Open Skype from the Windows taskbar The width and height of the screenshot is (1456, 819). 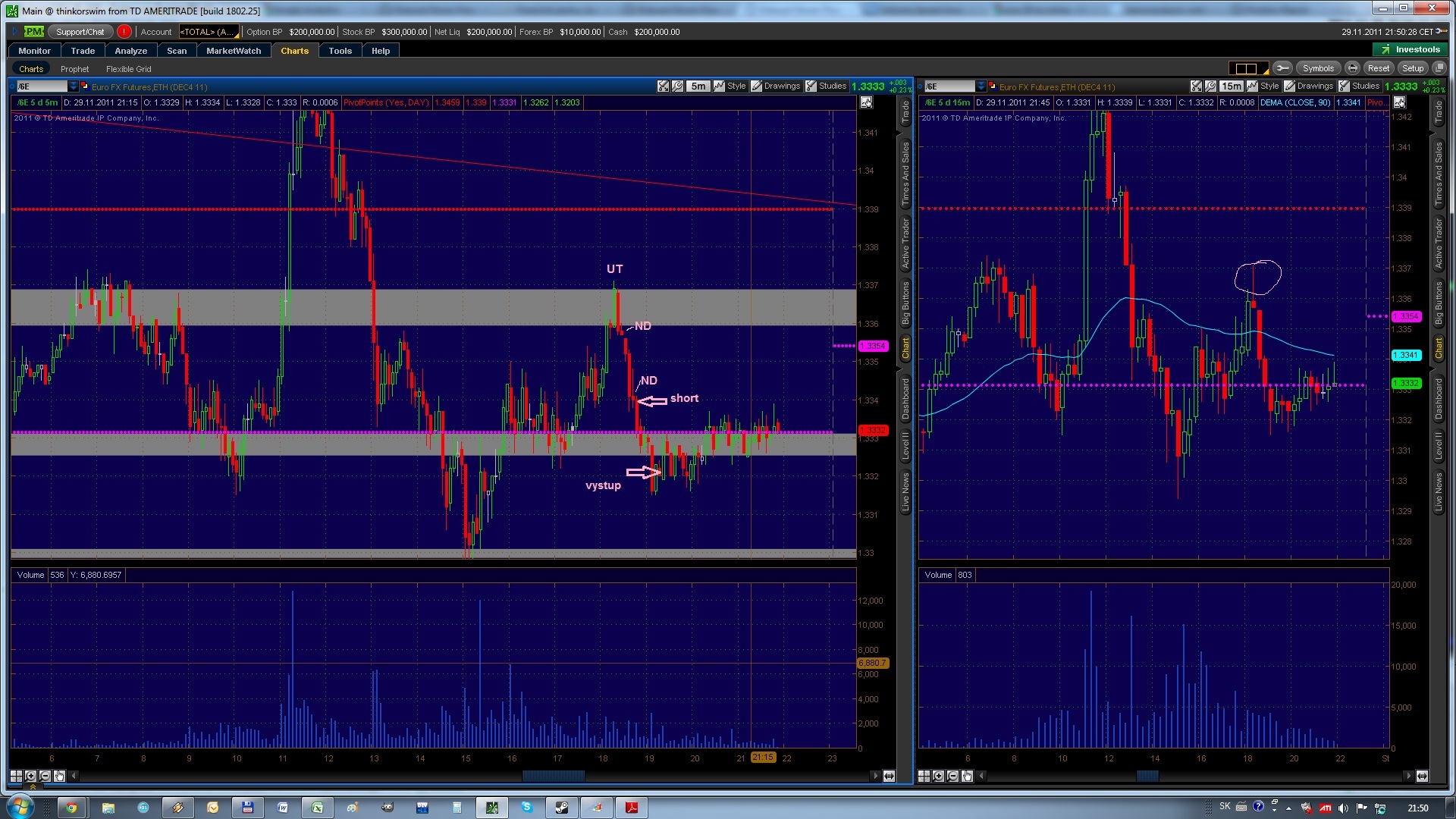(526, 808)
